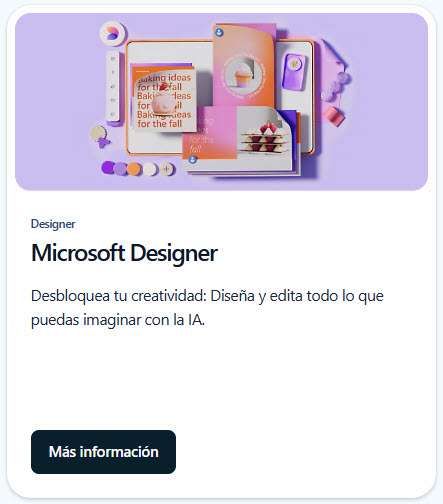Click the scalloped cookie shape icon
This screenshot has height=504, width=443.
click(98, 133)
